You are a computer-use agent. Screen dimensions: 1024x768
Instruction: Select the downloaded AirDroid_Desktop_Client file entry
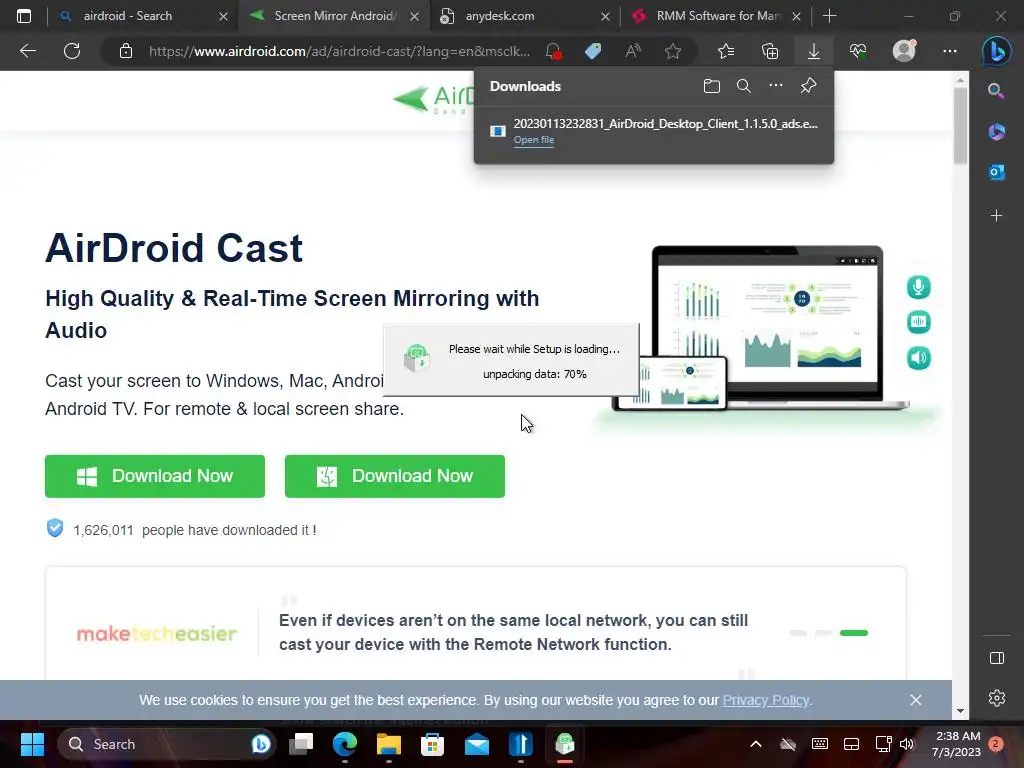pos(654,131)
